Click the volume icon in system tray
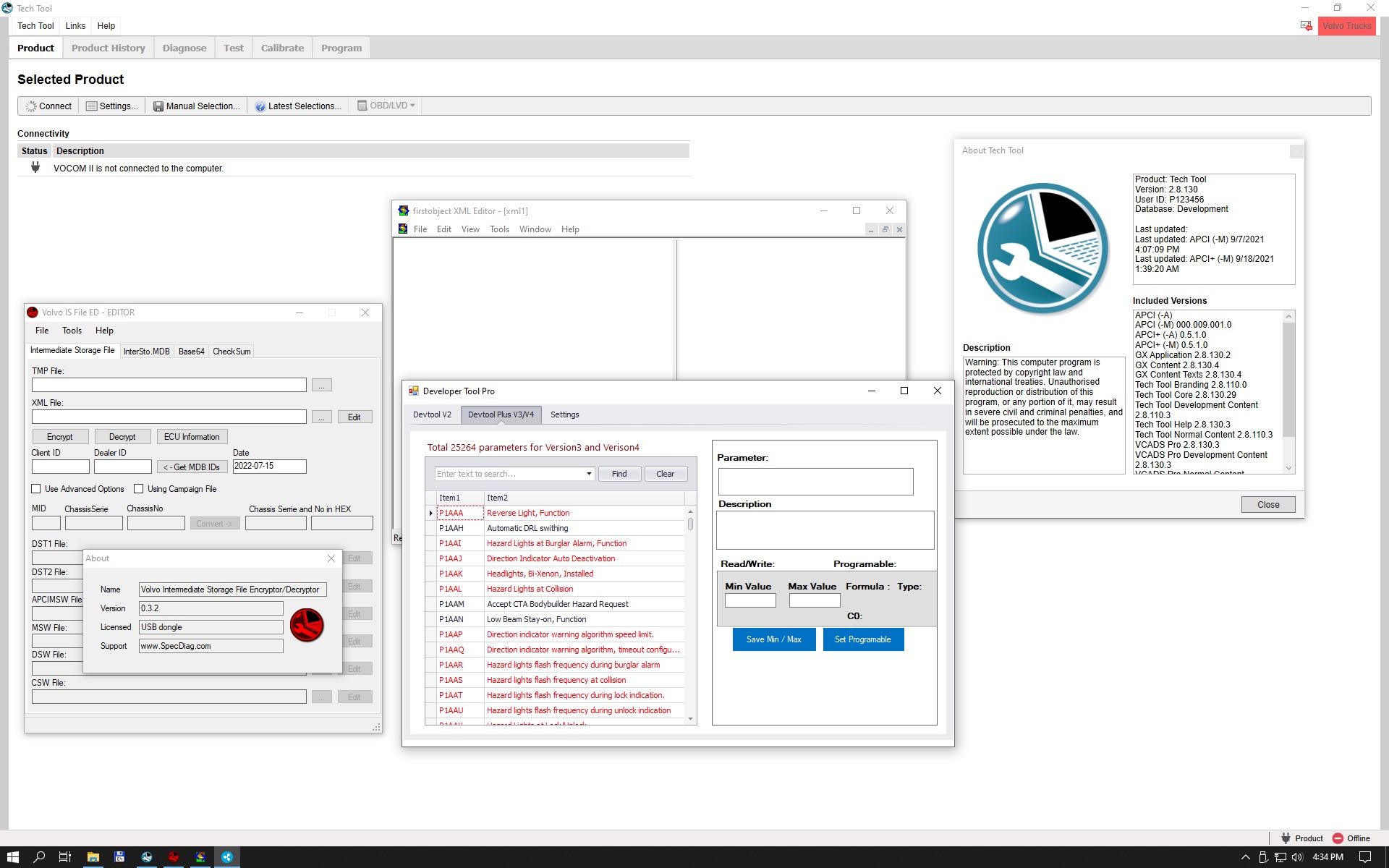Image resolution: width=1389 pixels, height=868 pixels. 1297,857
